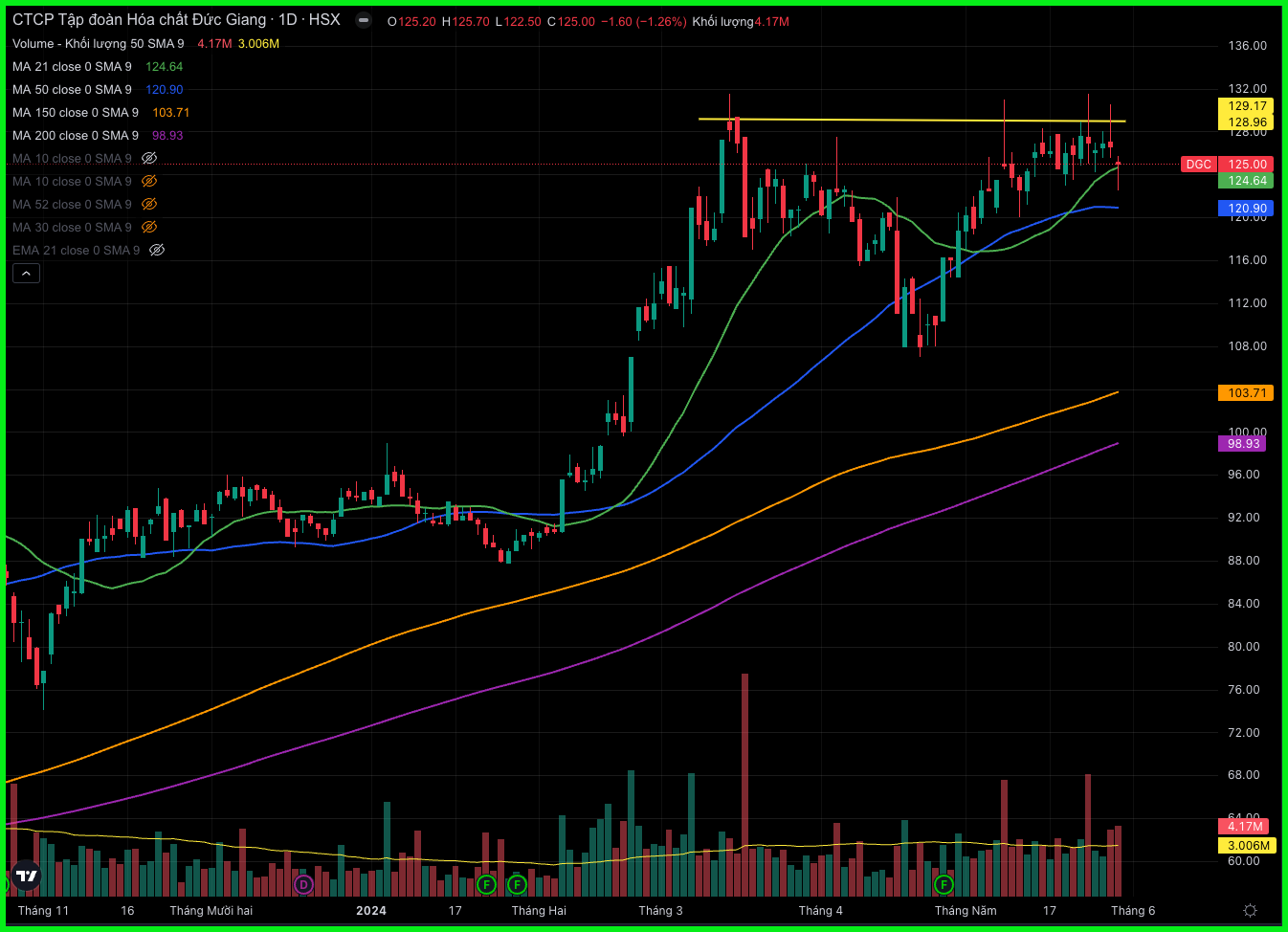Click the 16 date label after Tháng 11
This screenshot has height=932, width=1288.
[127, 911]
